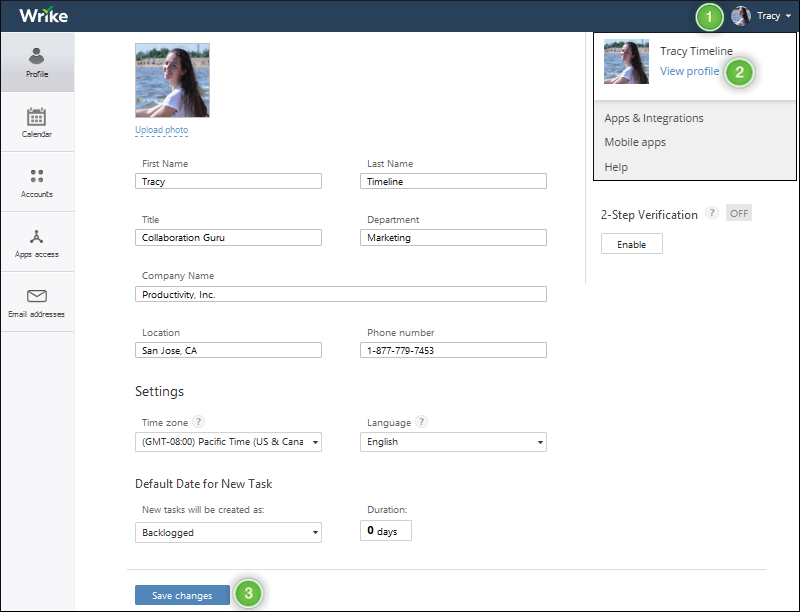Select Mobile apps in user menu
The image size is (800, 612).
635,142
